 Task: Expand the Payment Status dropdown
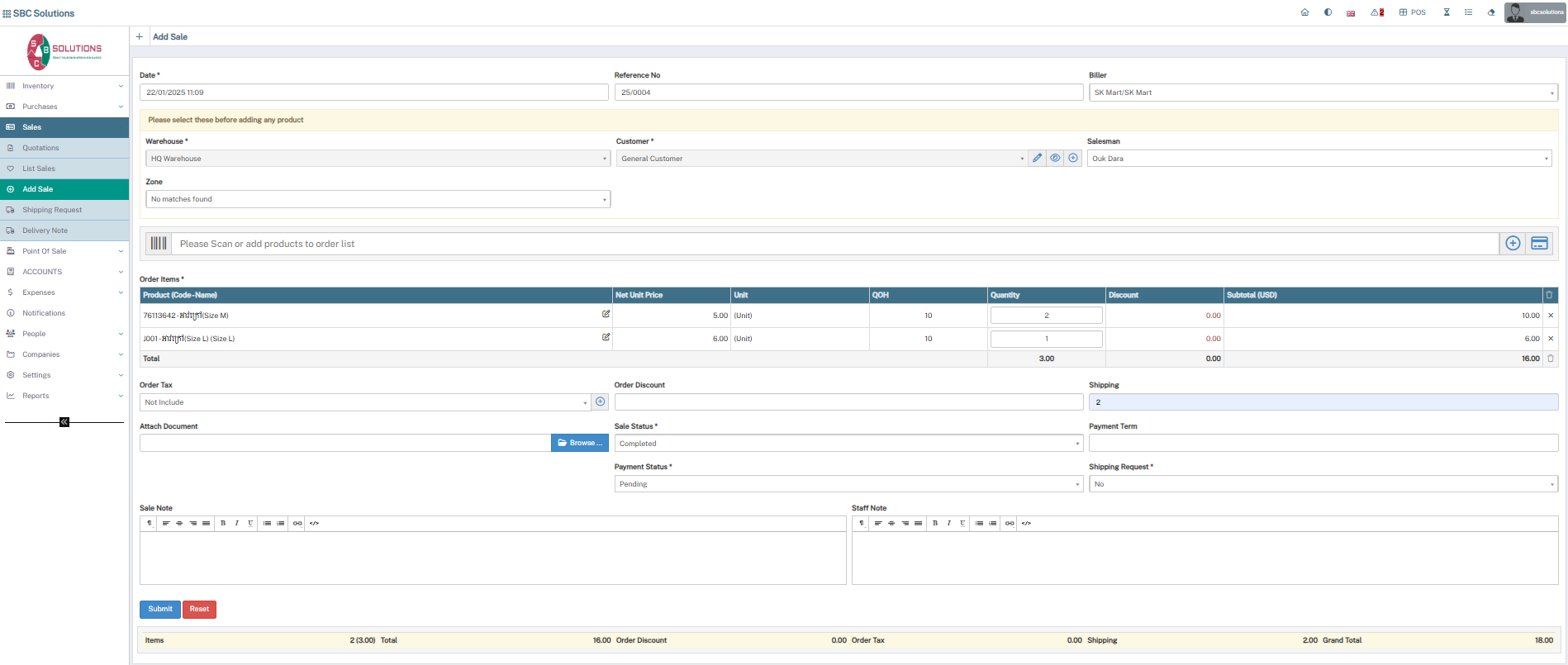click(848, 484)
